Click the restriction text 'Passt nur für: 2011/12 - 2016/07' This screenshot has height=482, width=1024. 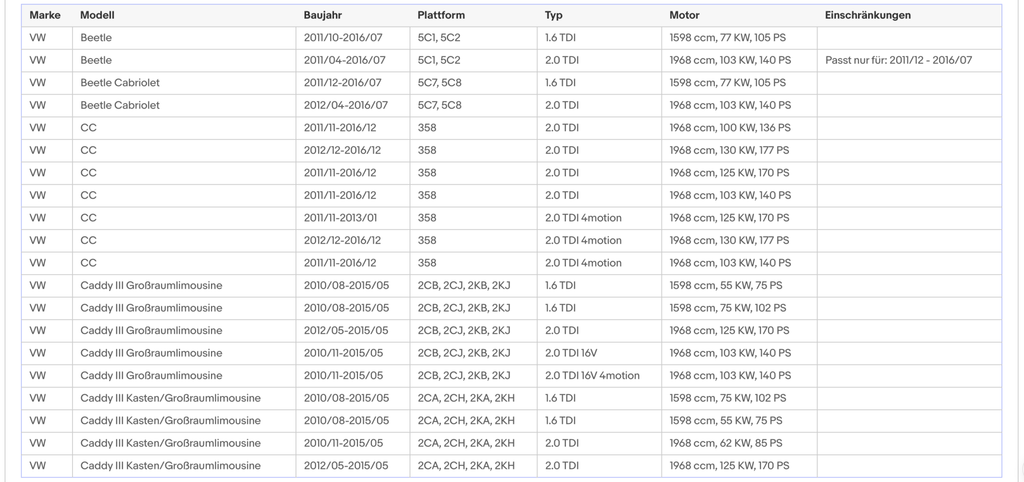pos(899,60)
